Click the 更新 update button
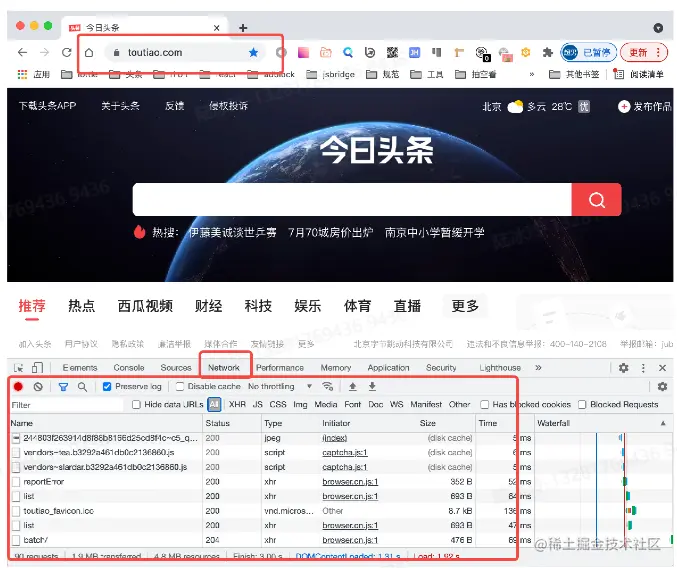677x568 pixels. tap(638, 53)
